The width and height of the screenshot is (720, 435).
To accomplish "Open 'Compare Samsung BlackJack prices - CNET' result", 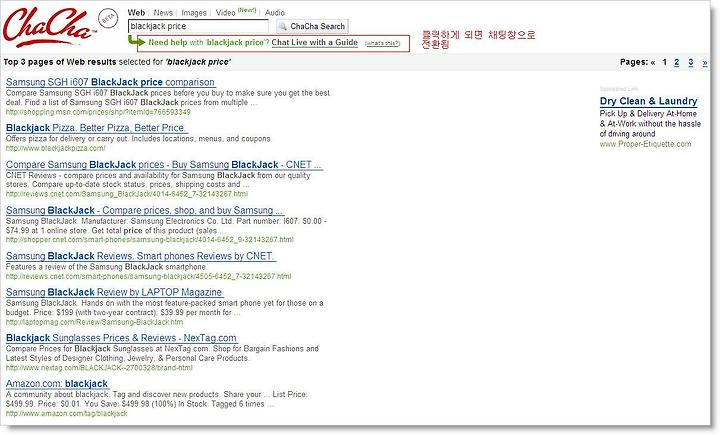I will click(x=164, y=164).
